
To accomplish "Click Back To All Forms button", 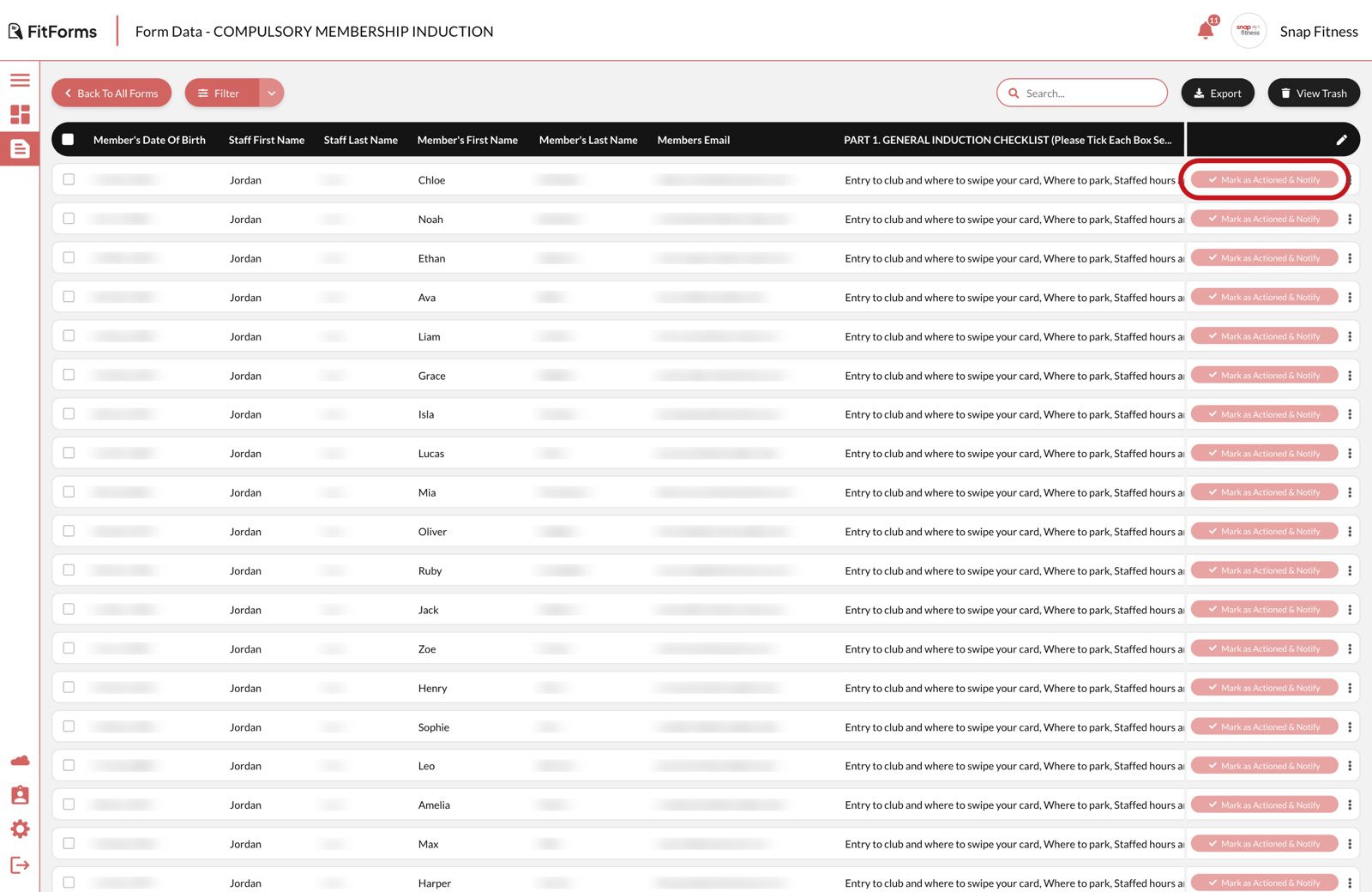I will (x=111, y=93).
